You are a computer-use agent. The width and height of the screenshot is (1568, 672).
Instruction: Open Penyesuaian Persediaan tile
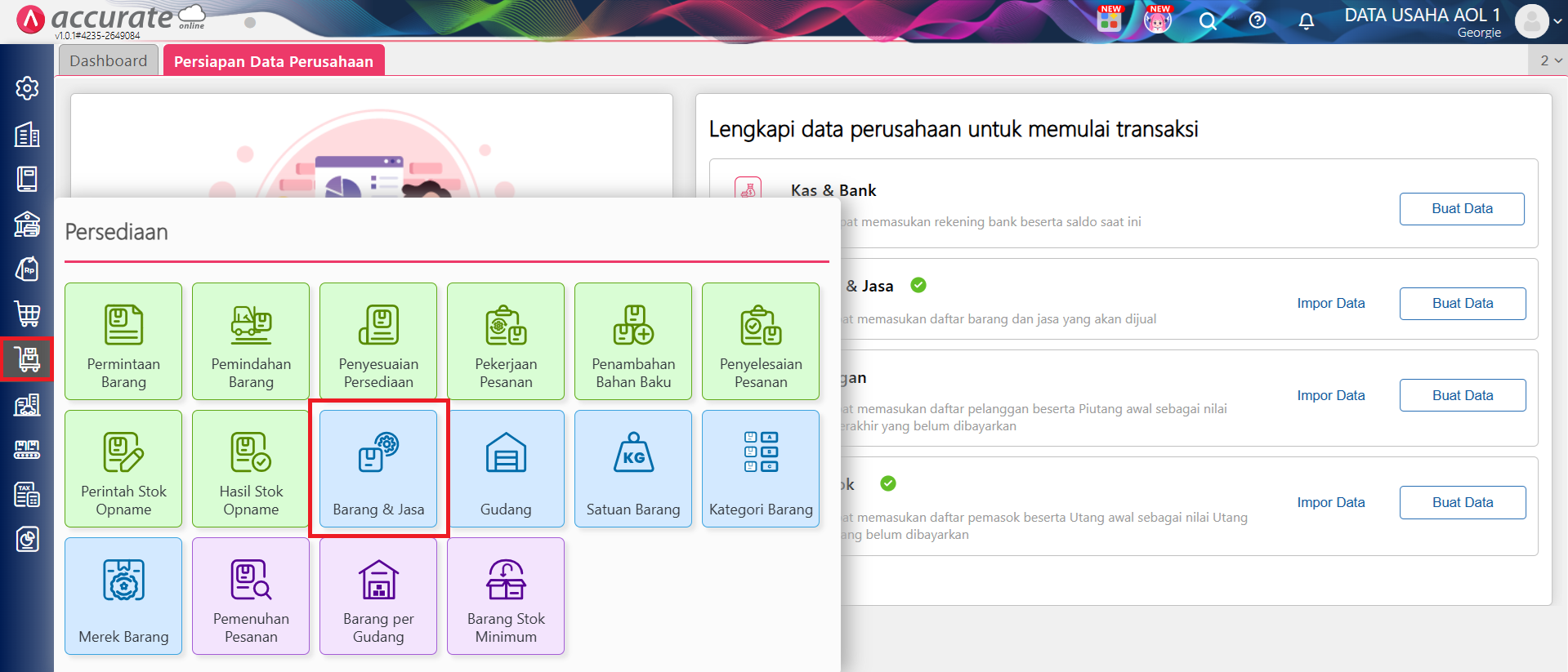click(x=378, y=341)
